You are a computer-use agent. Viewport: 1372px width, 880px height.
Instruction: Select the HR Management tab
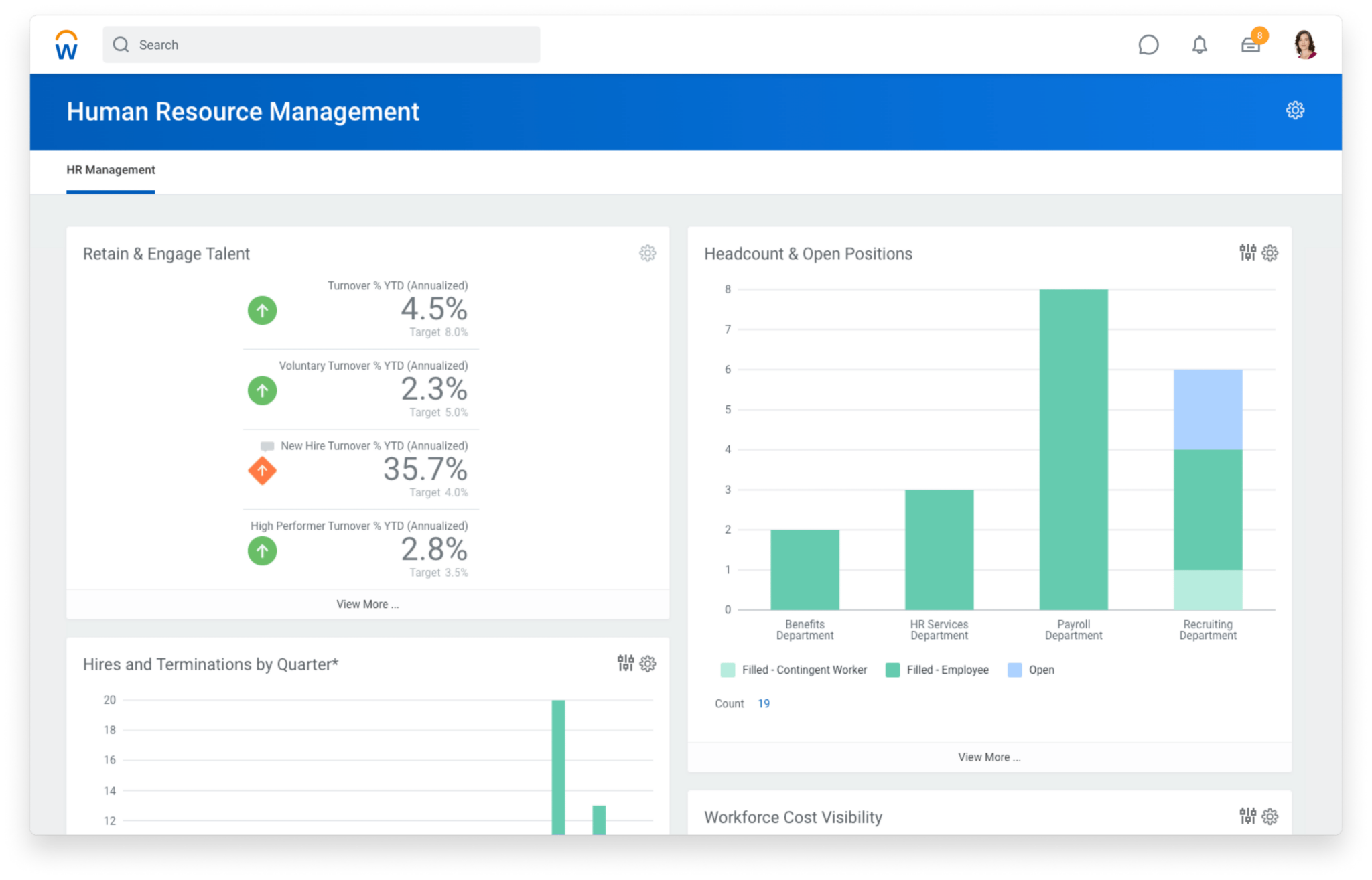click(111, 170)
